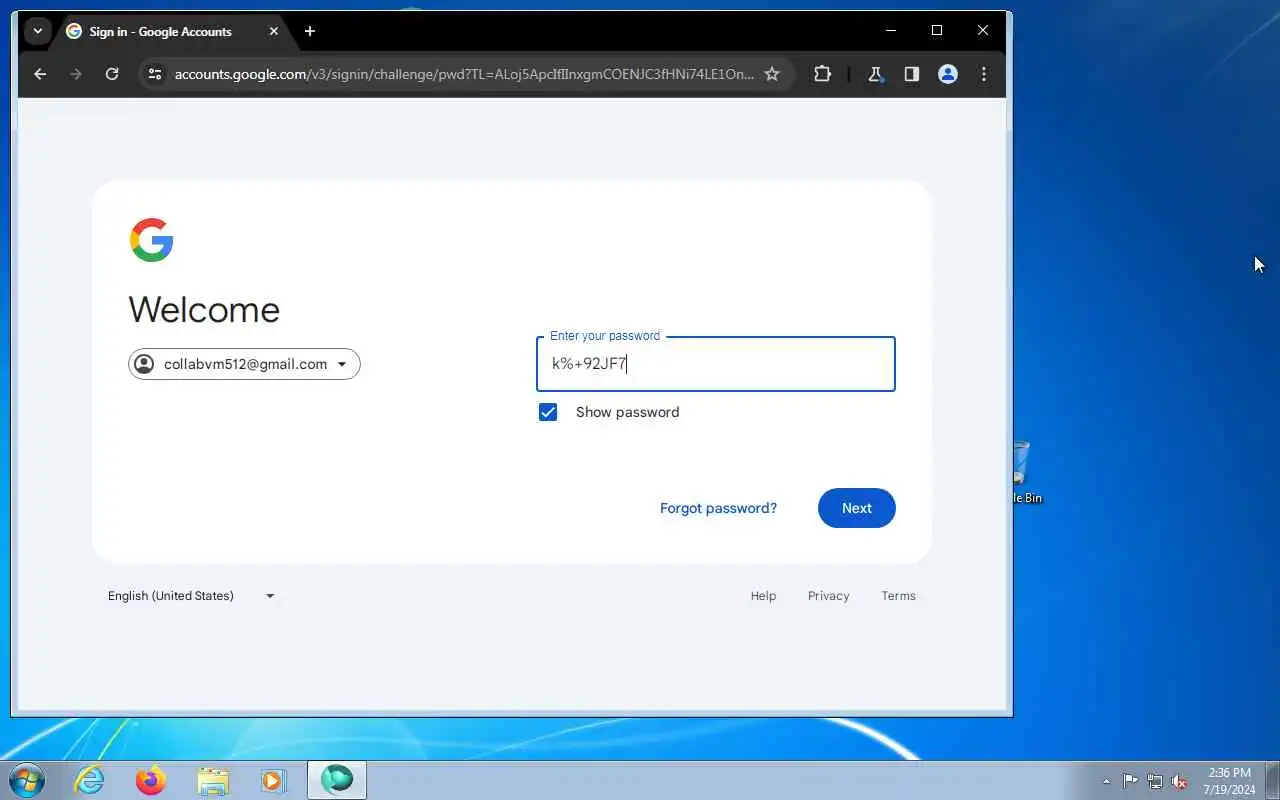
Task: Click inside the Enter your password field
Action: click(716, 364)
